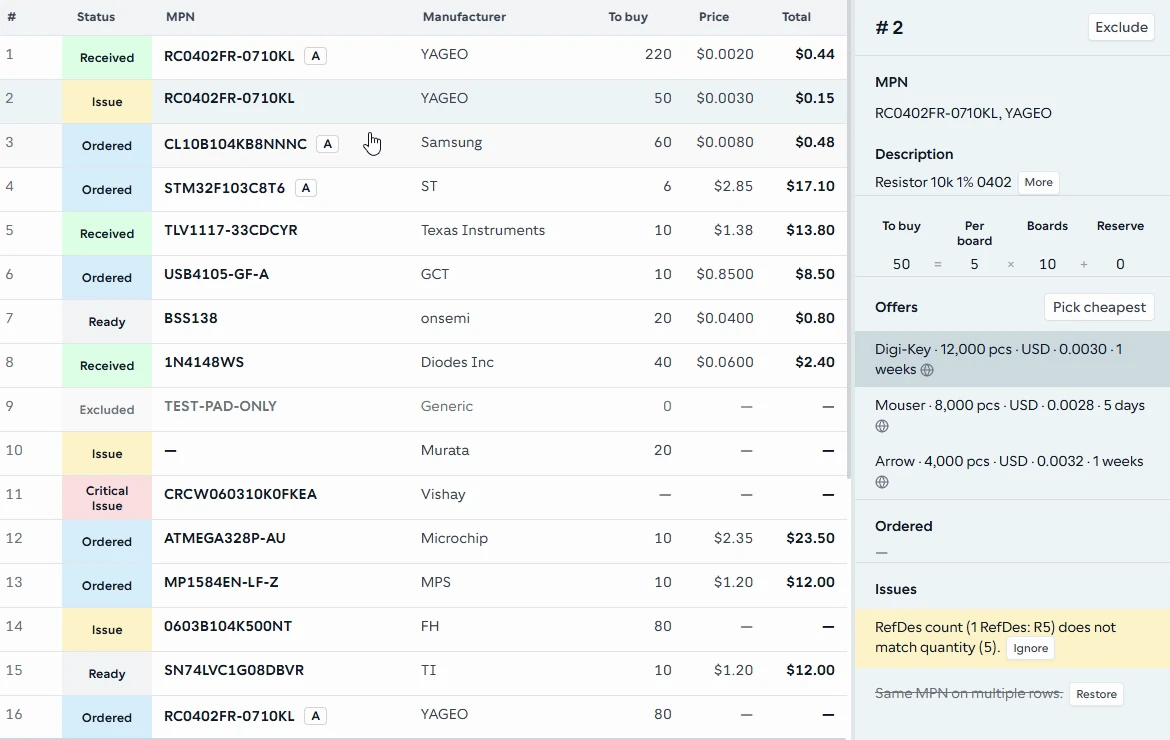Viewport: 1170px width, 740px height.
Task: Click the A badge on row 16 RC0402FR-0710KL
Action: point(316,716)
